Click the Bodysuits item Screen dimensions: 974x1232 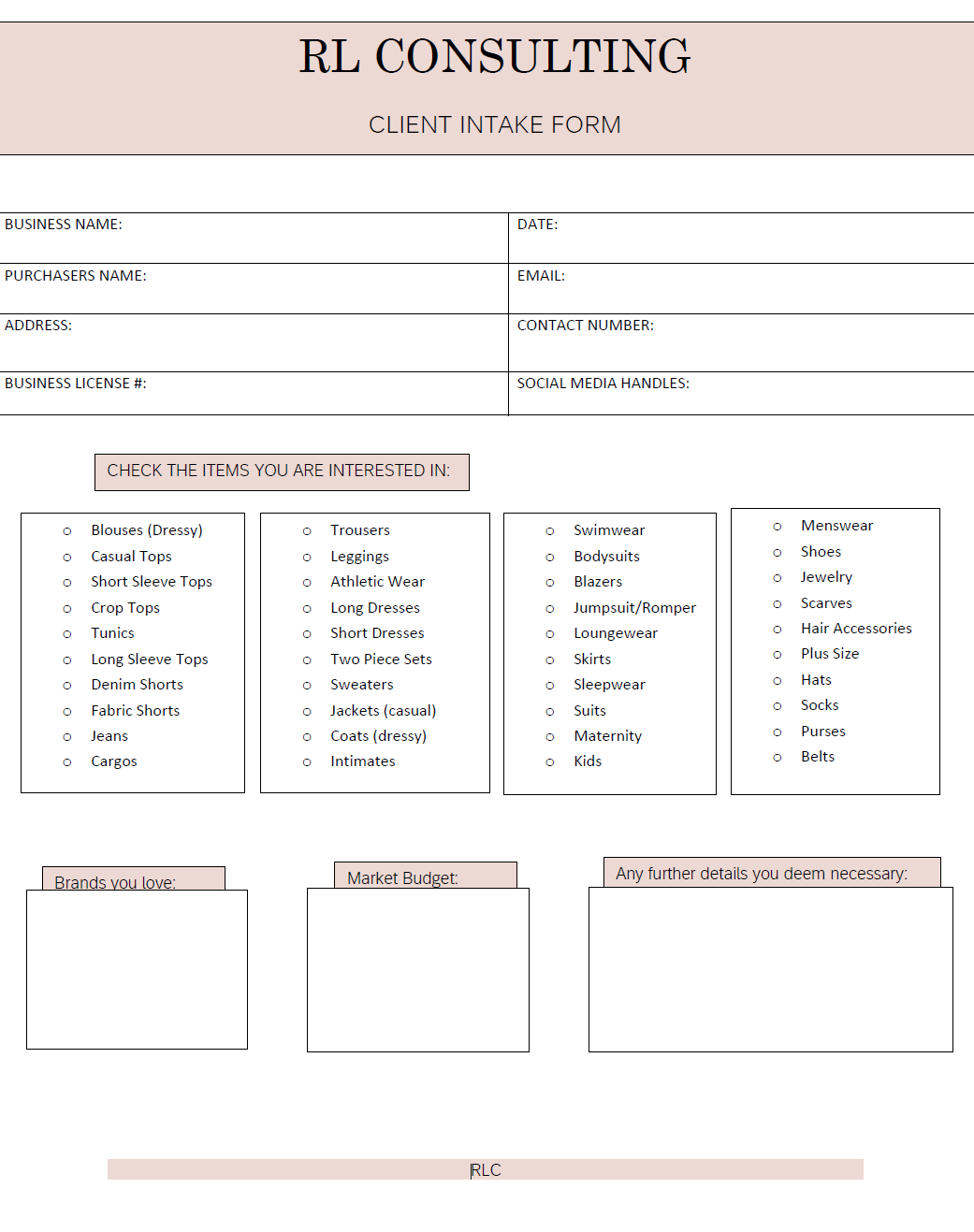607,557
